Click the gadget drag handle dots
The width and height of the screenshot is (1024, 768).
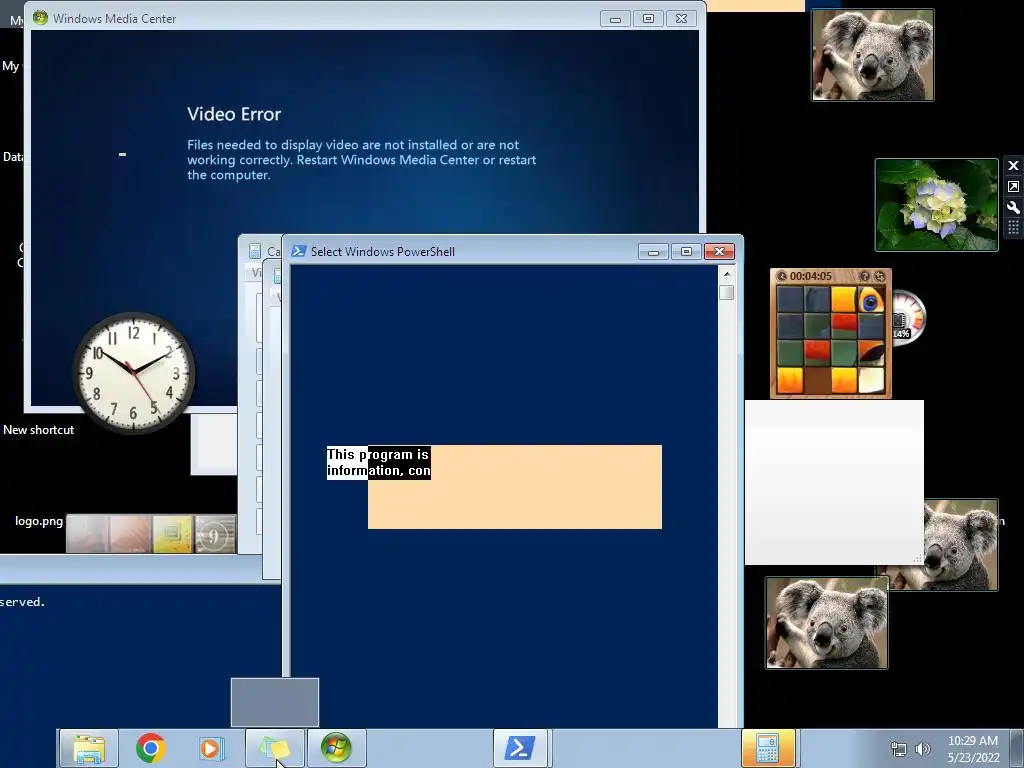(x=1013, y=228)
